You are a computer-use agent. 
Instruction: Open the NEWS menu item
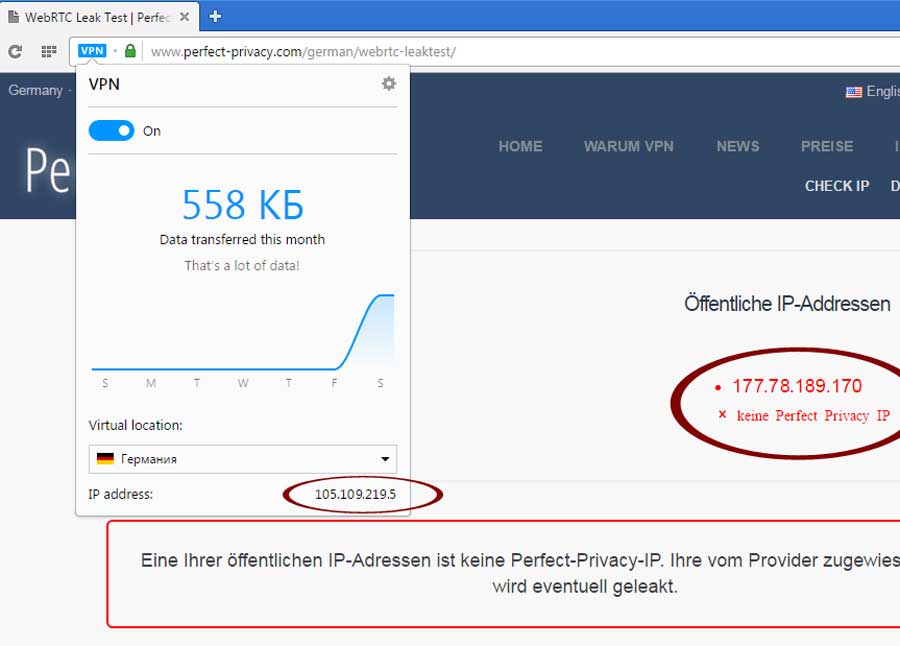738,146
